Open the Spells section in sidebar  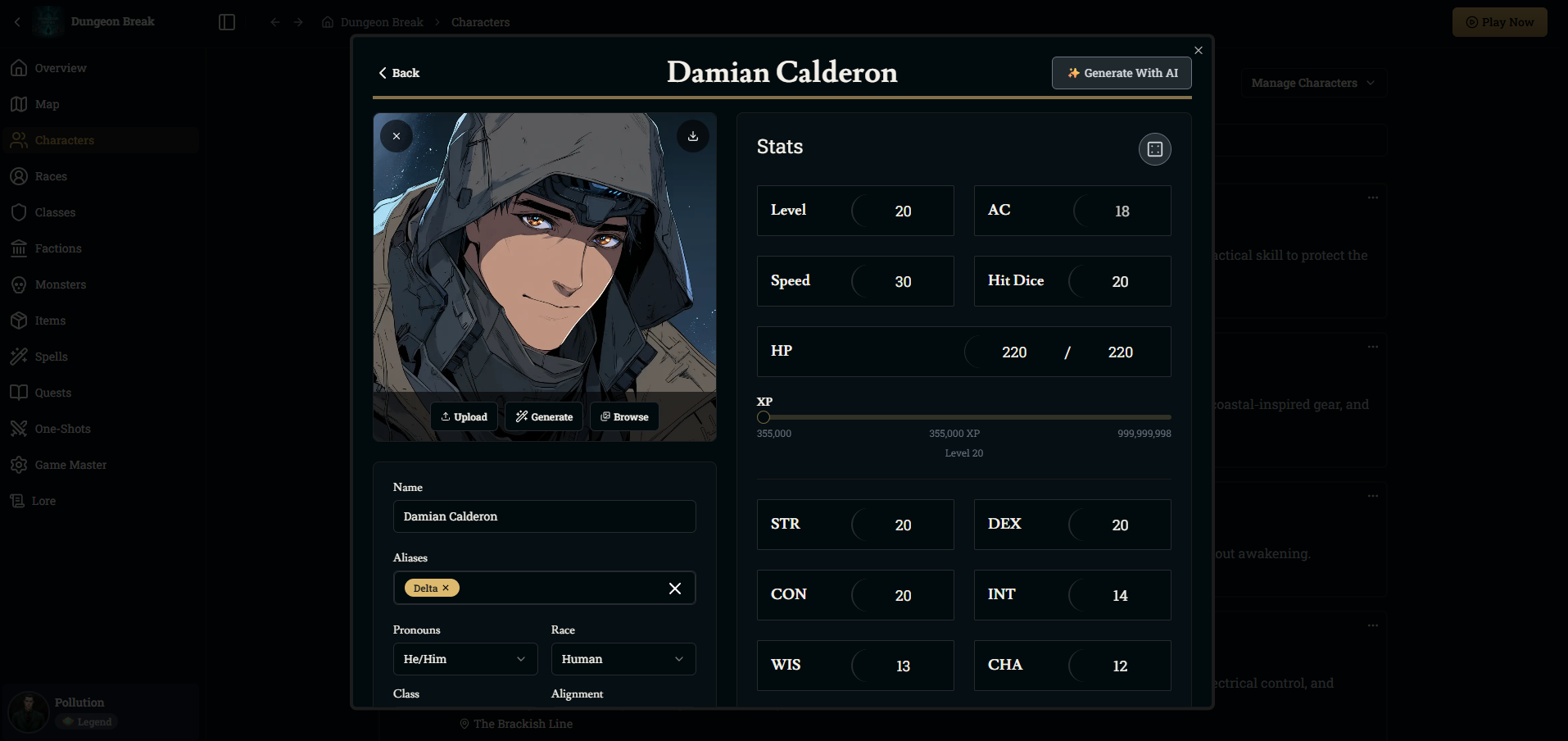tap(51, 357)
